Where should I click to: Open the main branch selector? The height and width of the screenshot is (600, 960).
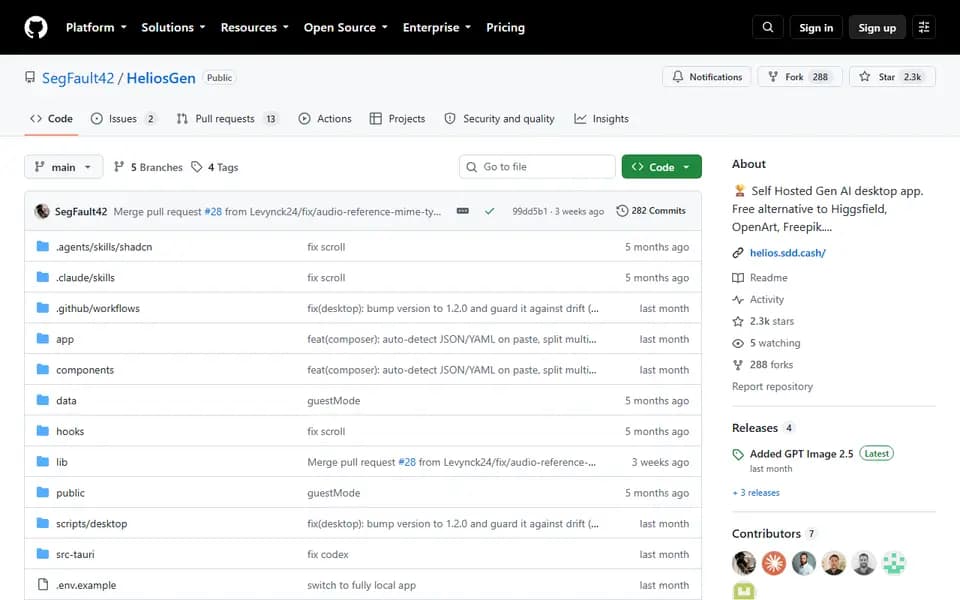click(64, 167)
